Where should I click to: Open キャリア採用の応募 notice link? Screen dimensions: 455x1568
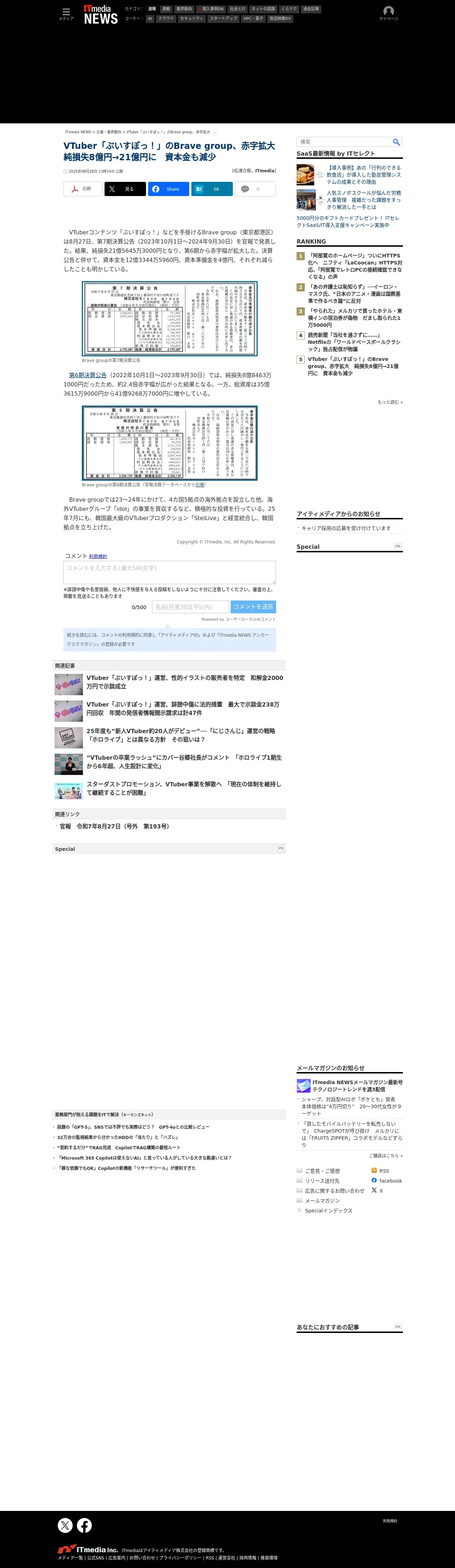click(346, 528)
